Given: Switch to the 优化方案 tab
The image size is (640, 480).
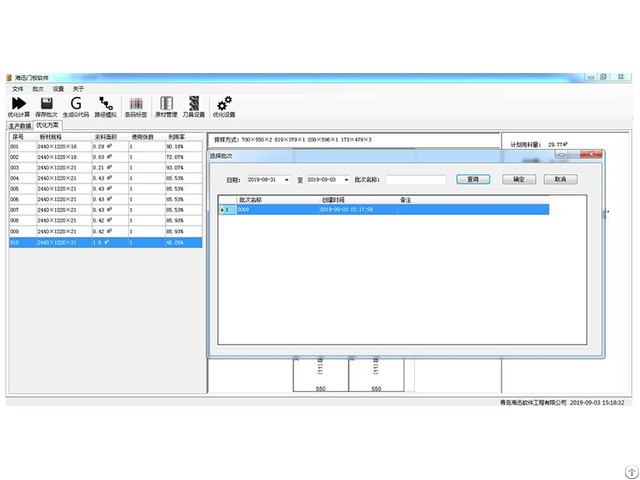Looking at the screenshot, I should (x=47, y=125).
